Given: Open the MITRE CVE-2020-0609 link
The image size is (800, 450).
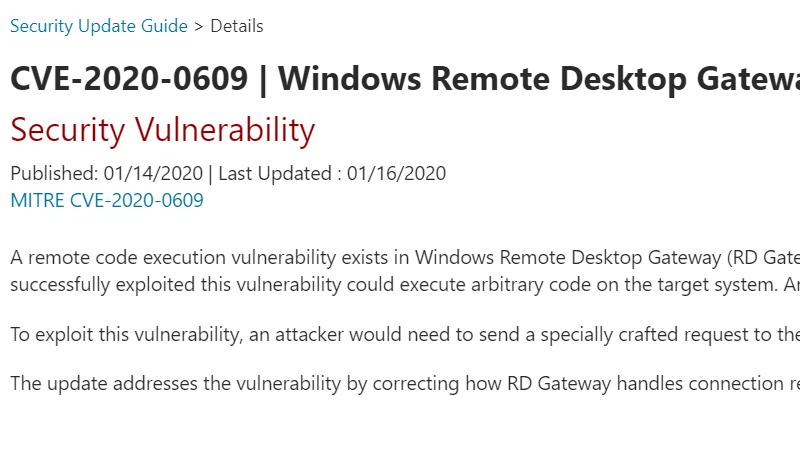Looking at the screenshot, I should tap(107, 200).
